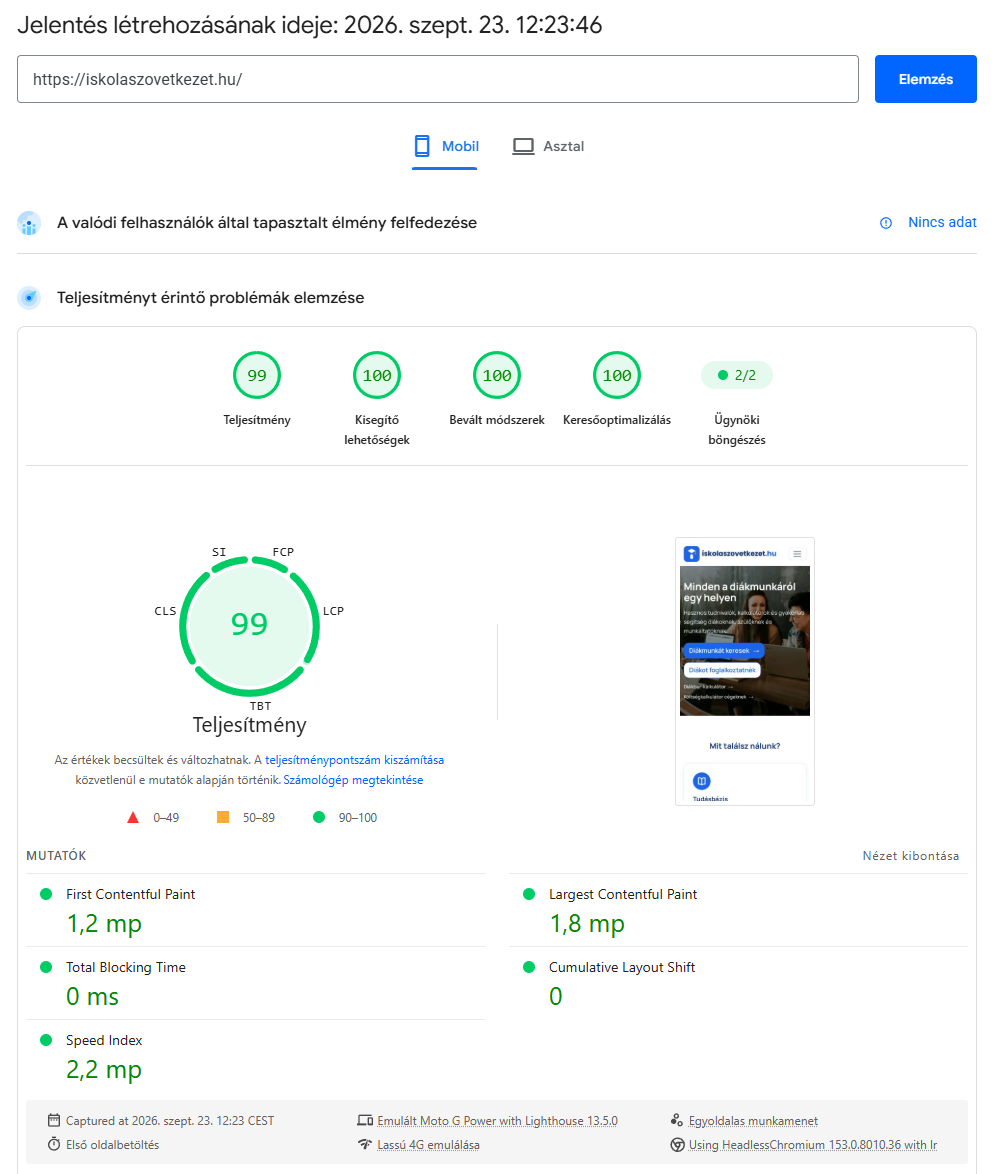Click the device icon beside Emulált Moto G Power

pos(365,1120)
